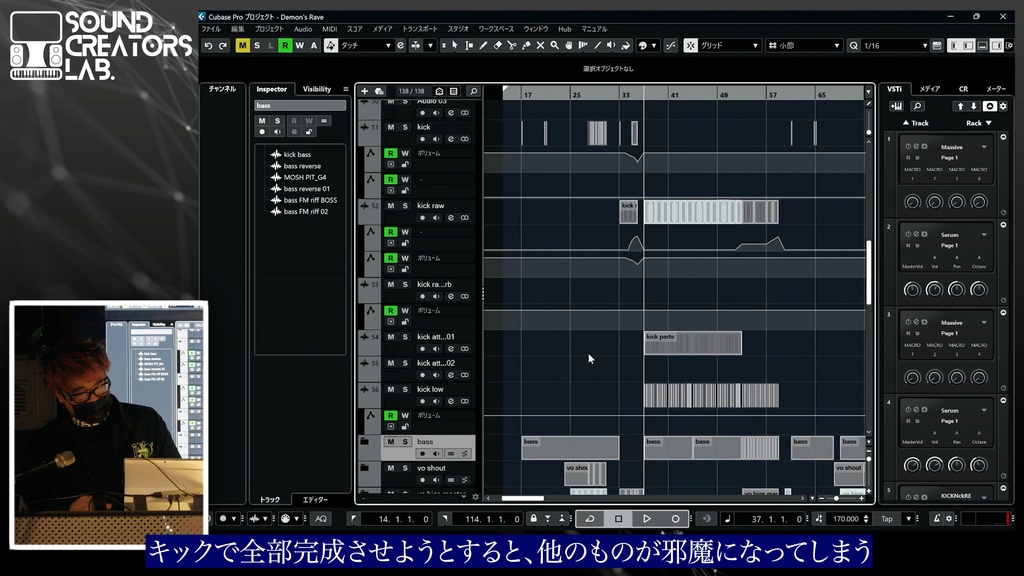Open the MIDI menu
The height and width of the screenshot is (576, 1024).
pos(331,29)
